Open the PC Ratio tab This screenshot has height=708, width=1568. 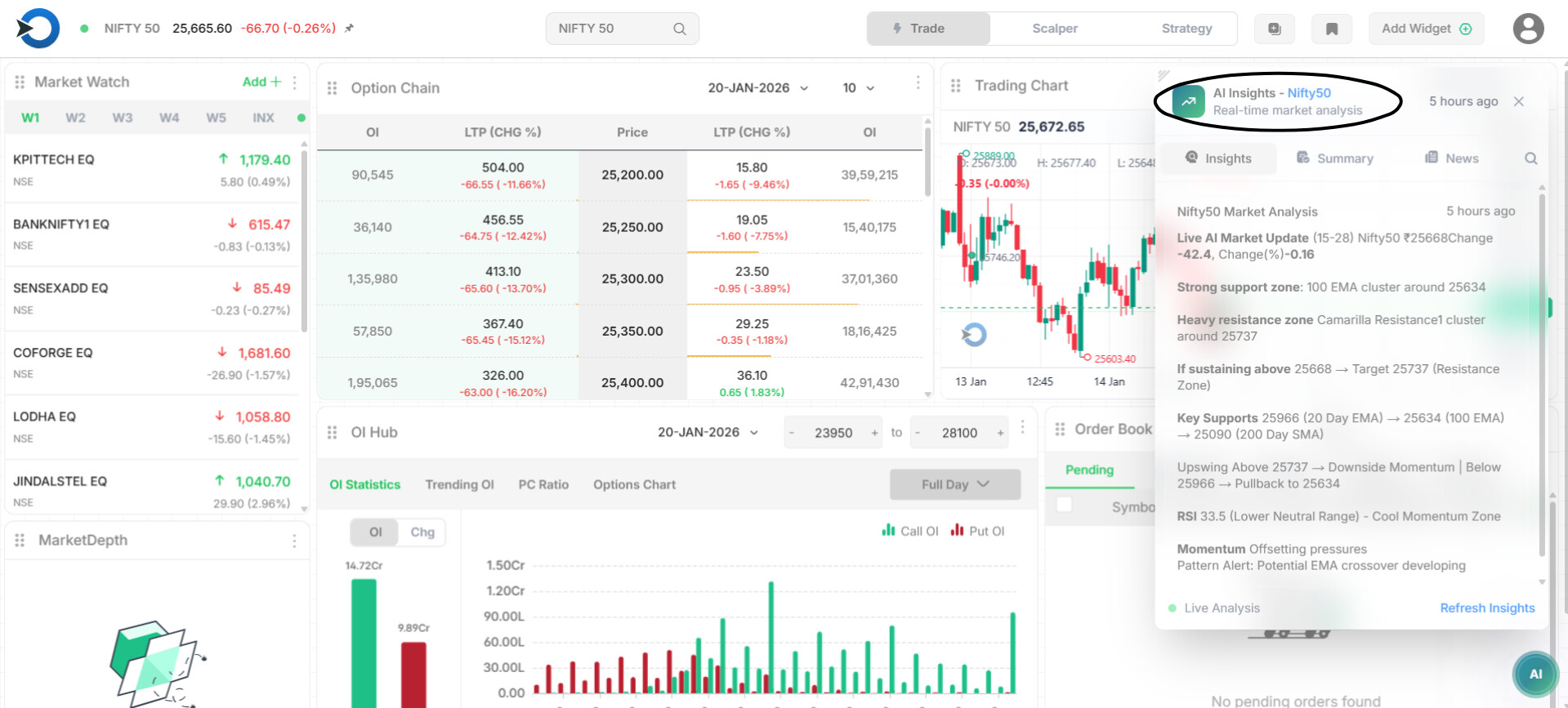[543, 484]
